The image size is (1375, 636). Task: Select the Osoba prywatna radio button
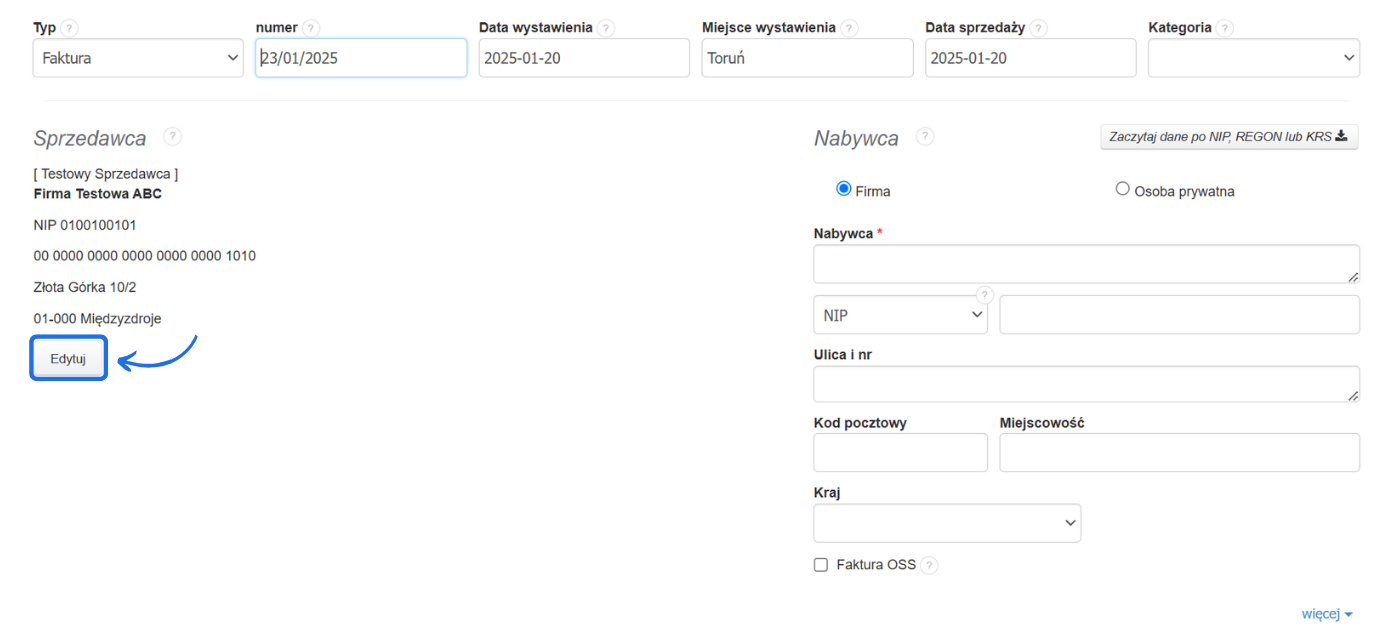tap(1122, 189)
